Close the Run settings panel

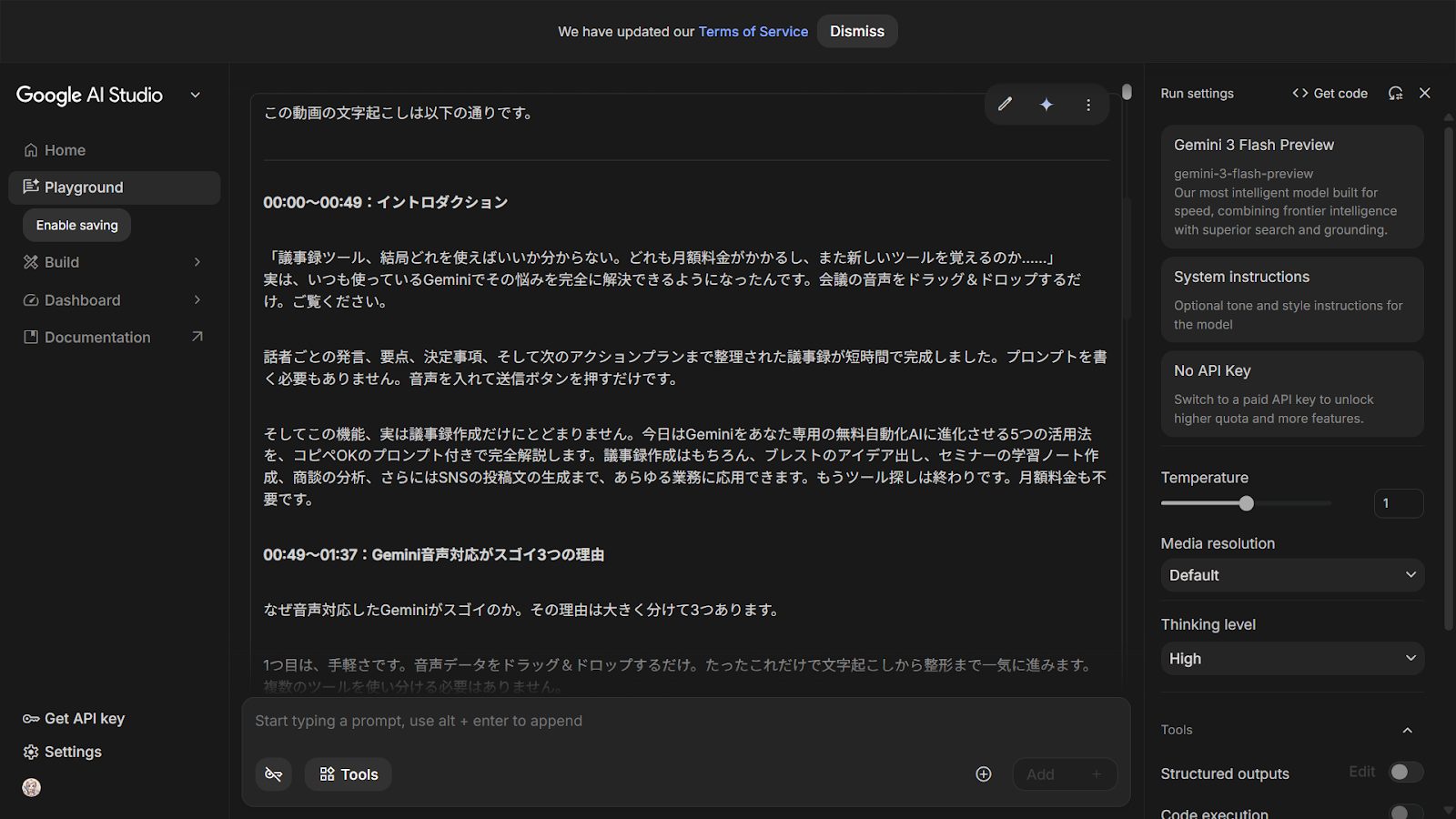coord(1425,93)
